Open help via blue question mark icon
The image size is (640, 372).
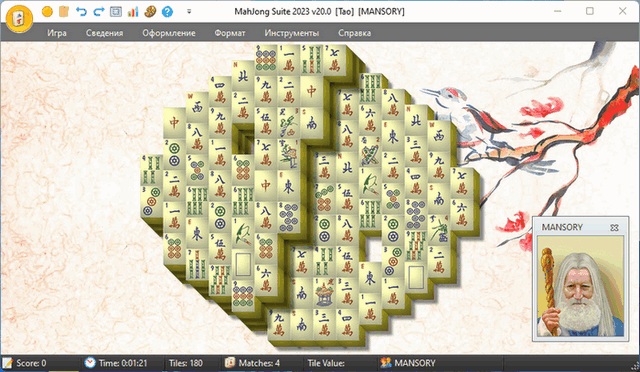pyautogui.click(x=167, y=11)
